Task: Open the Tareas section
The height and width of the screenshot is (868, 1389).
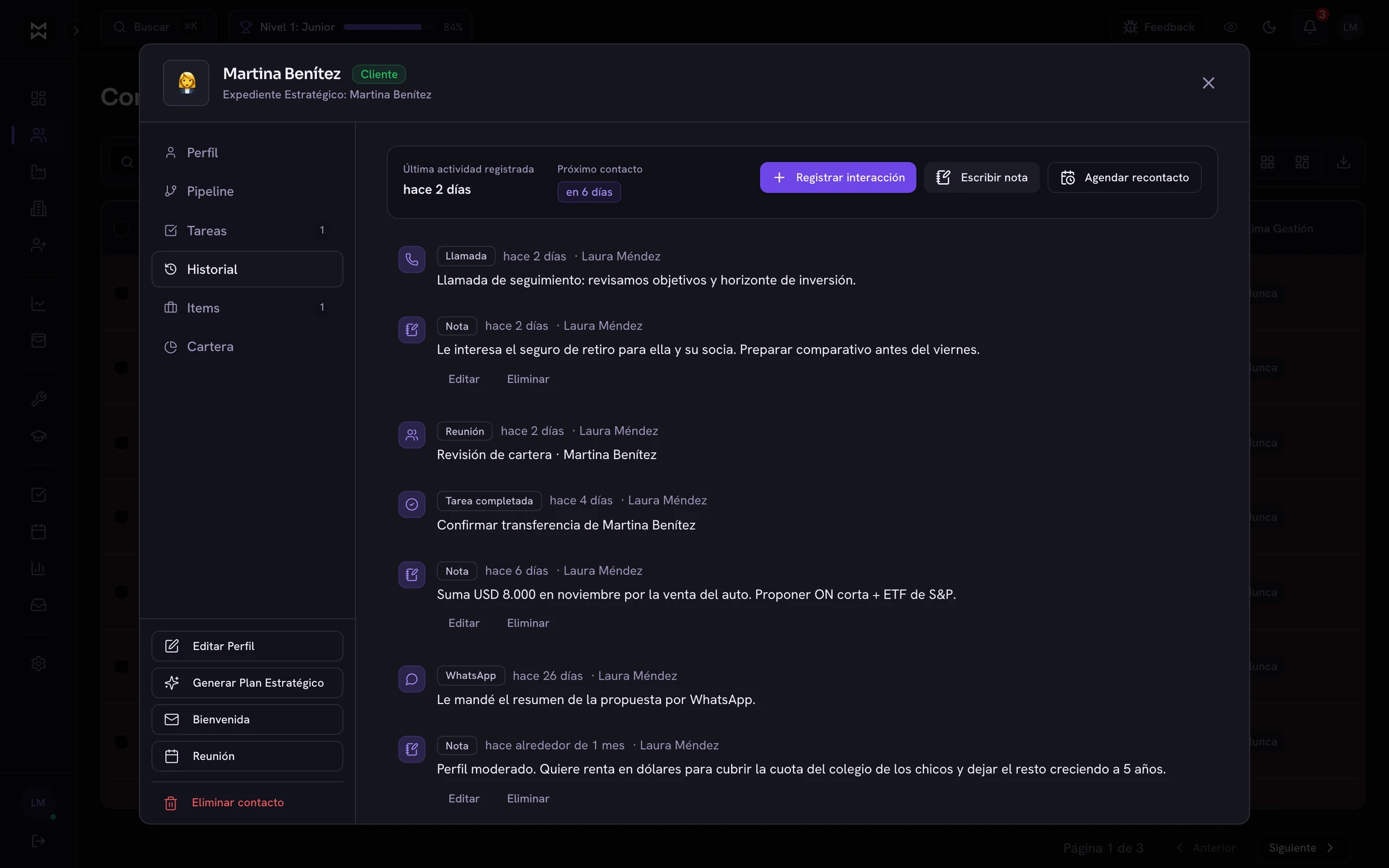Action: pos(247,230)
